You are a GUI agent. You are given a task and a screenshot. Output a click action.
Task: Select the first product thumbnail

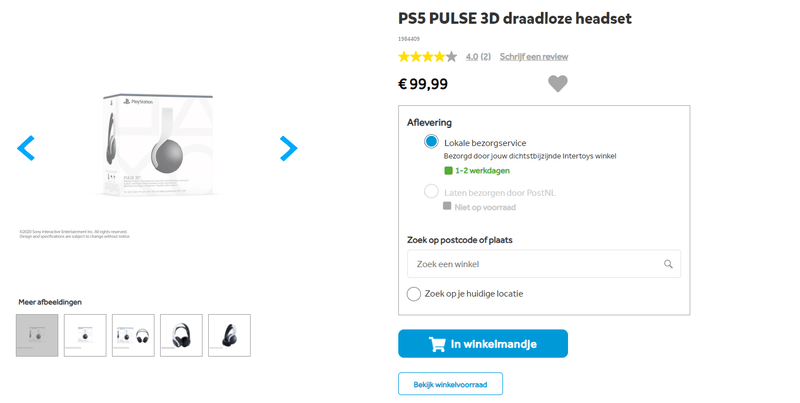tap(37, 335)
